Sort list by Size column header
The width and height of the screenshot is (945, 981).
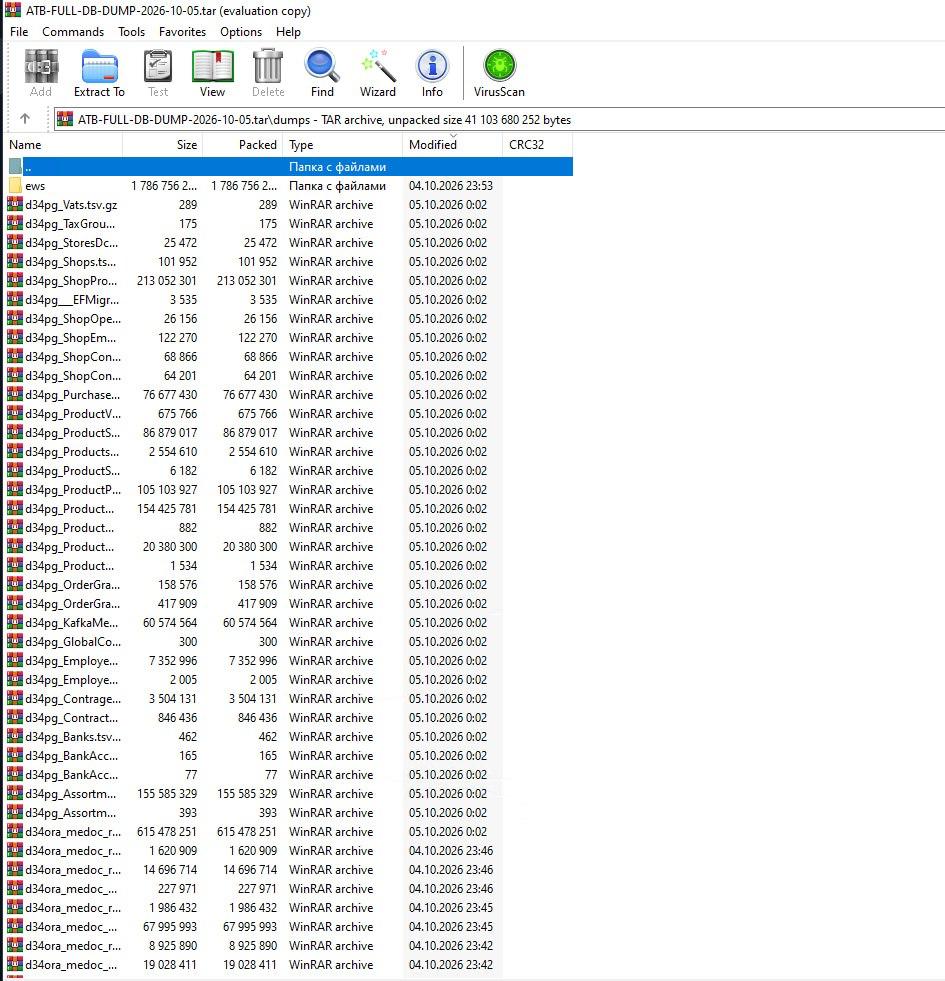click(163, 145)
